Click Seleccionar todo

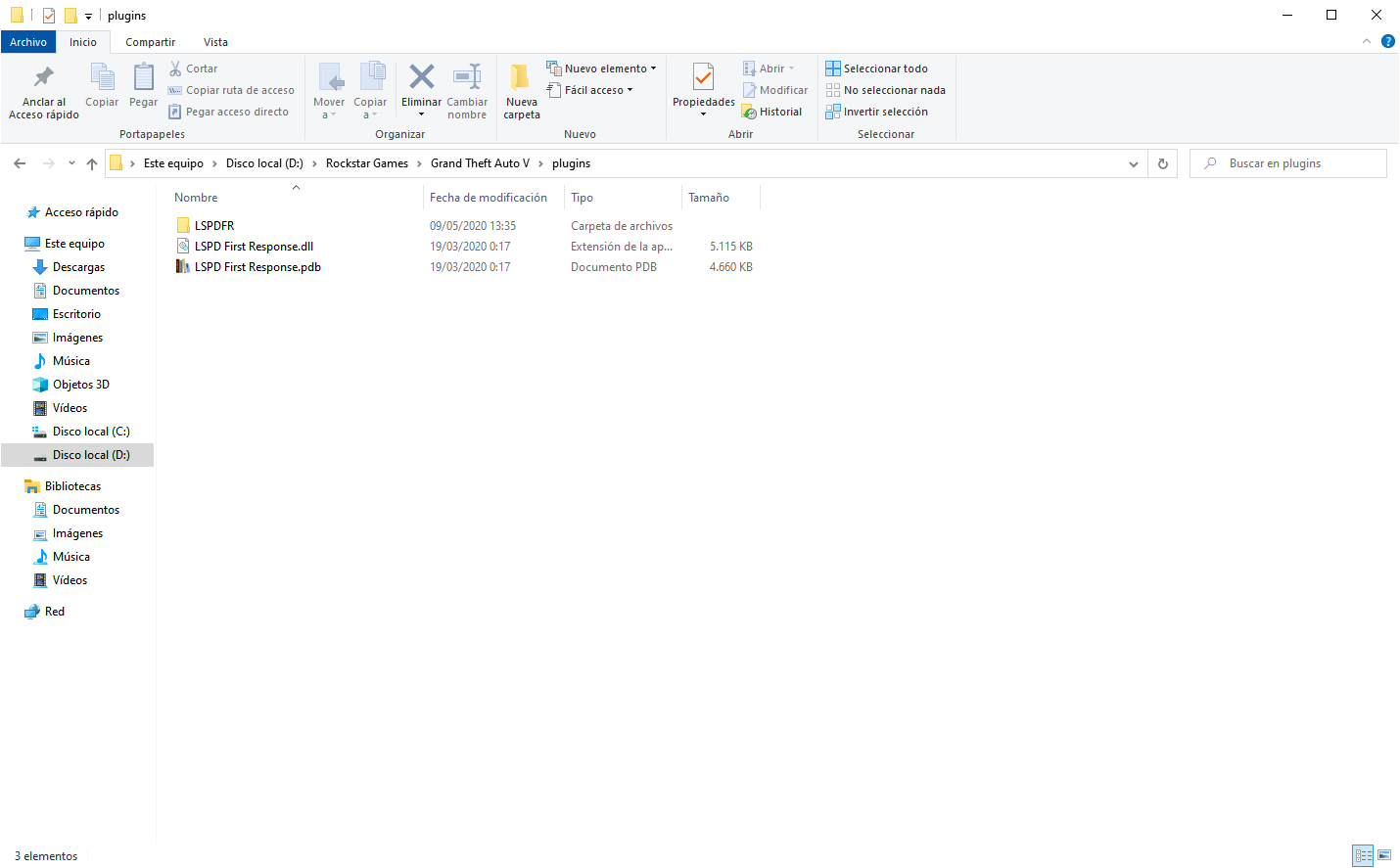click(876, 69)
